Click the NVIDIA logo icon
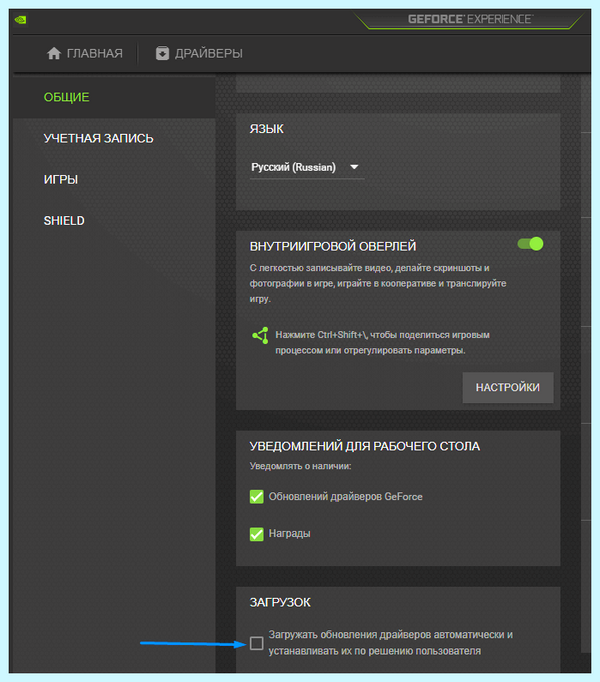 [x=20, y=20]
